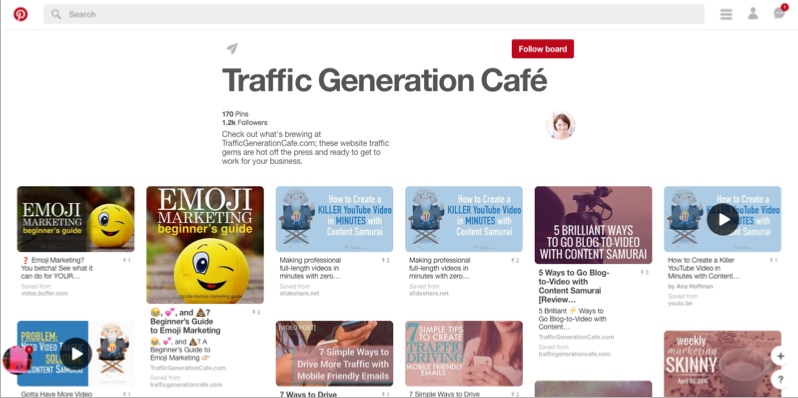Click the magnifier icon in search bar
Viewport: 798px width, 398px height.
pos(56,14)
